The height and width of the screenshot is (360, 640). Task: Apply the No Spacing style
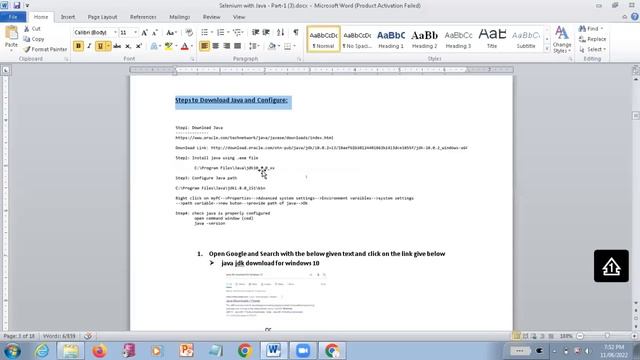coord(357,39)
